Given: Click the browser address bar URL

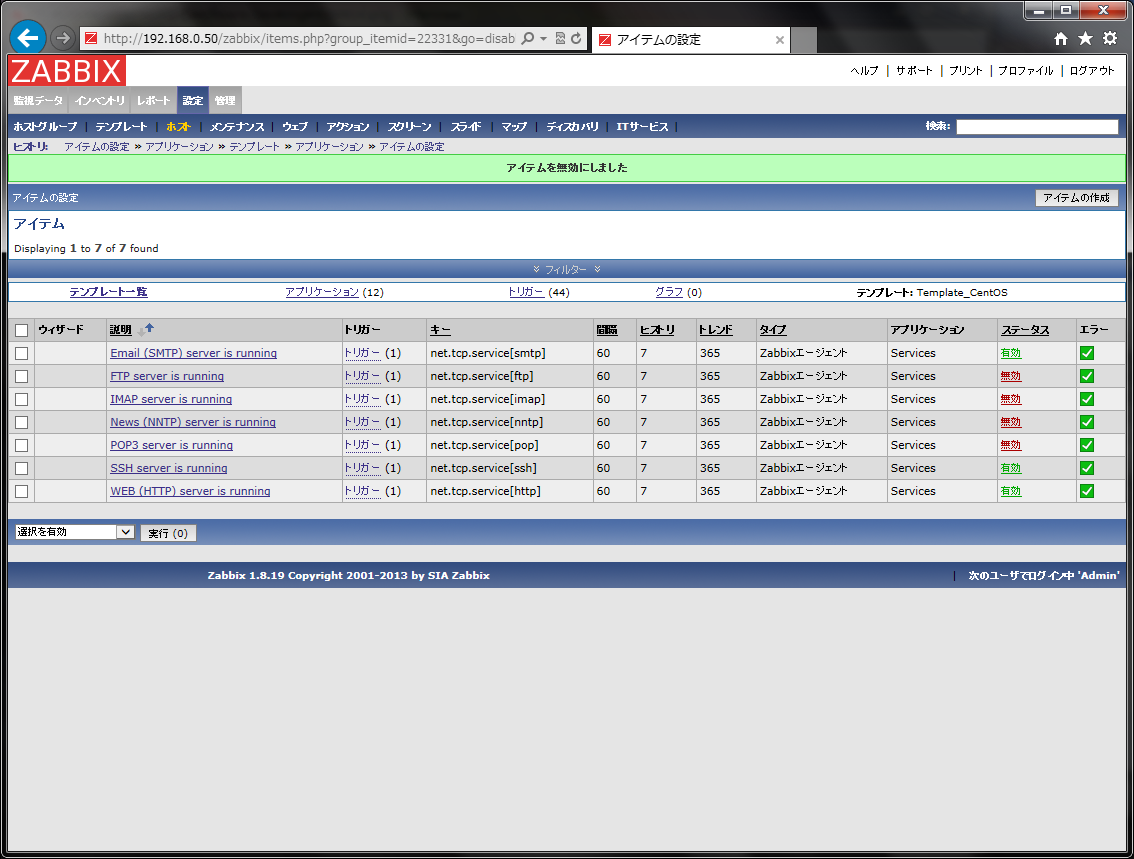Looking at the screenshot, I should [309, 38].
